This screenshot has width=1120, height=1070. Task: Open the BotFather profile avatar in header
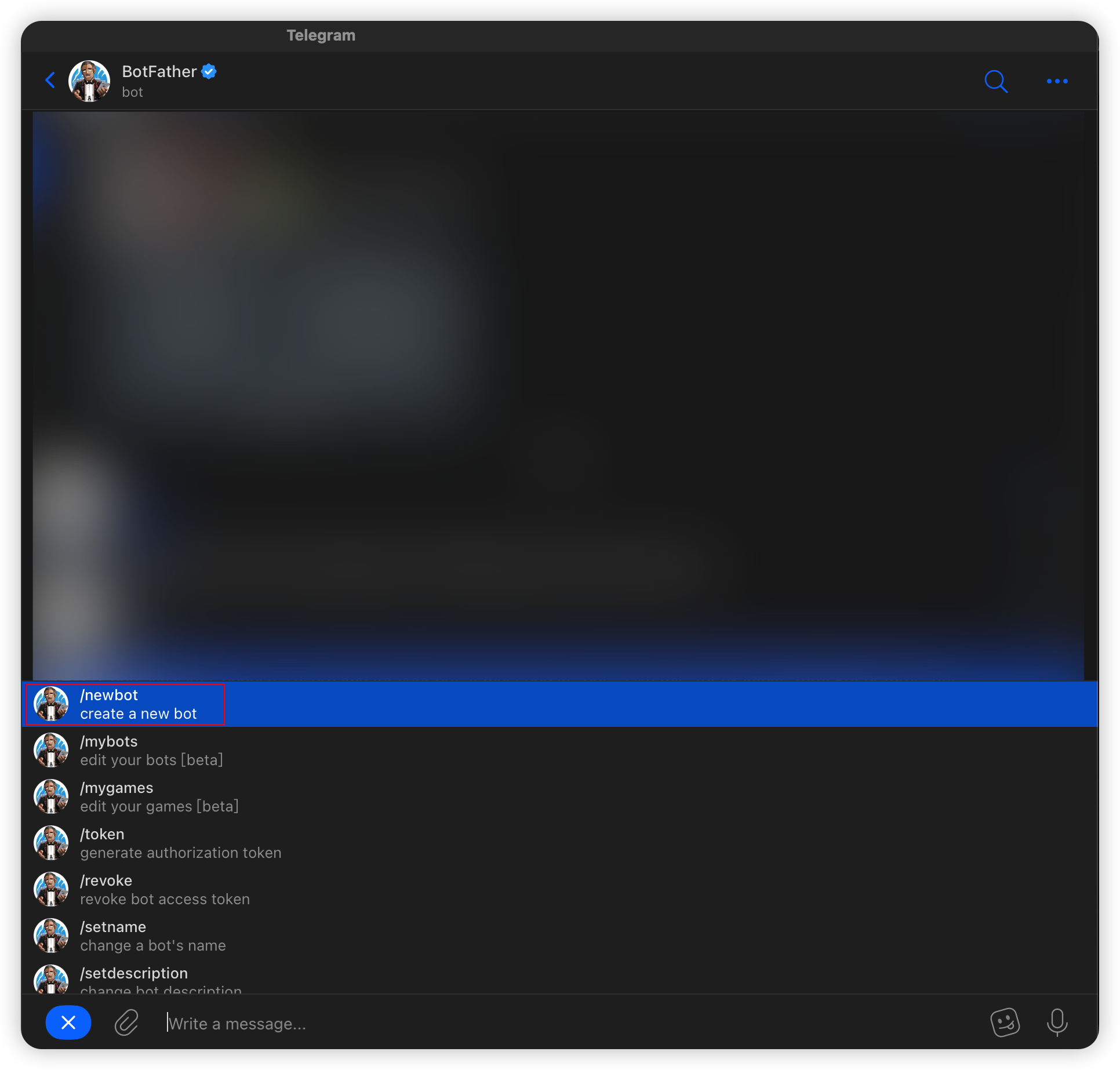[89, 81]
